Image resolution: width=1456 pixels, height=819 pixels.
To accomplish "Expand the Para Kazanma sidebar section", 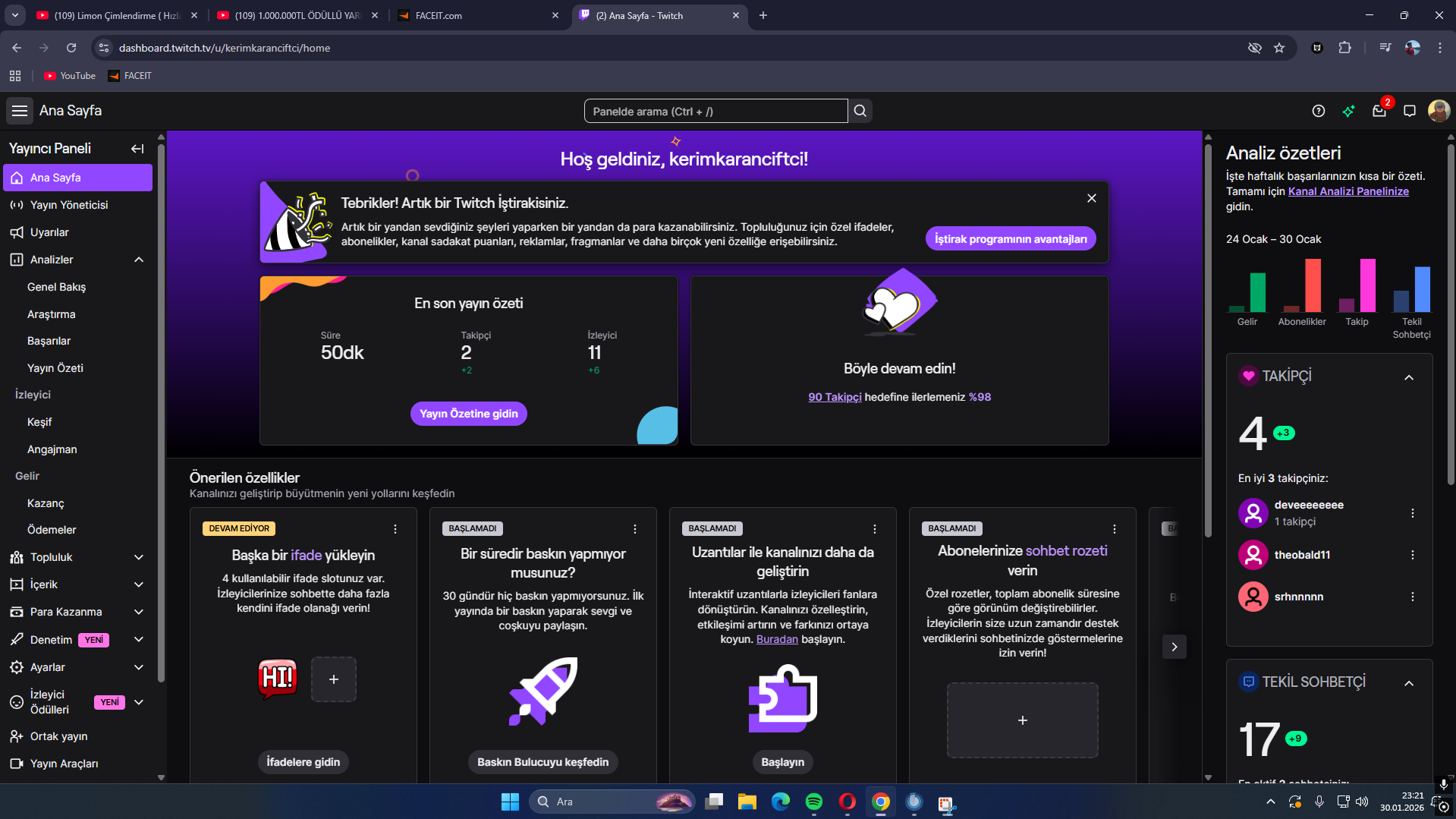I will pos(139,612).
